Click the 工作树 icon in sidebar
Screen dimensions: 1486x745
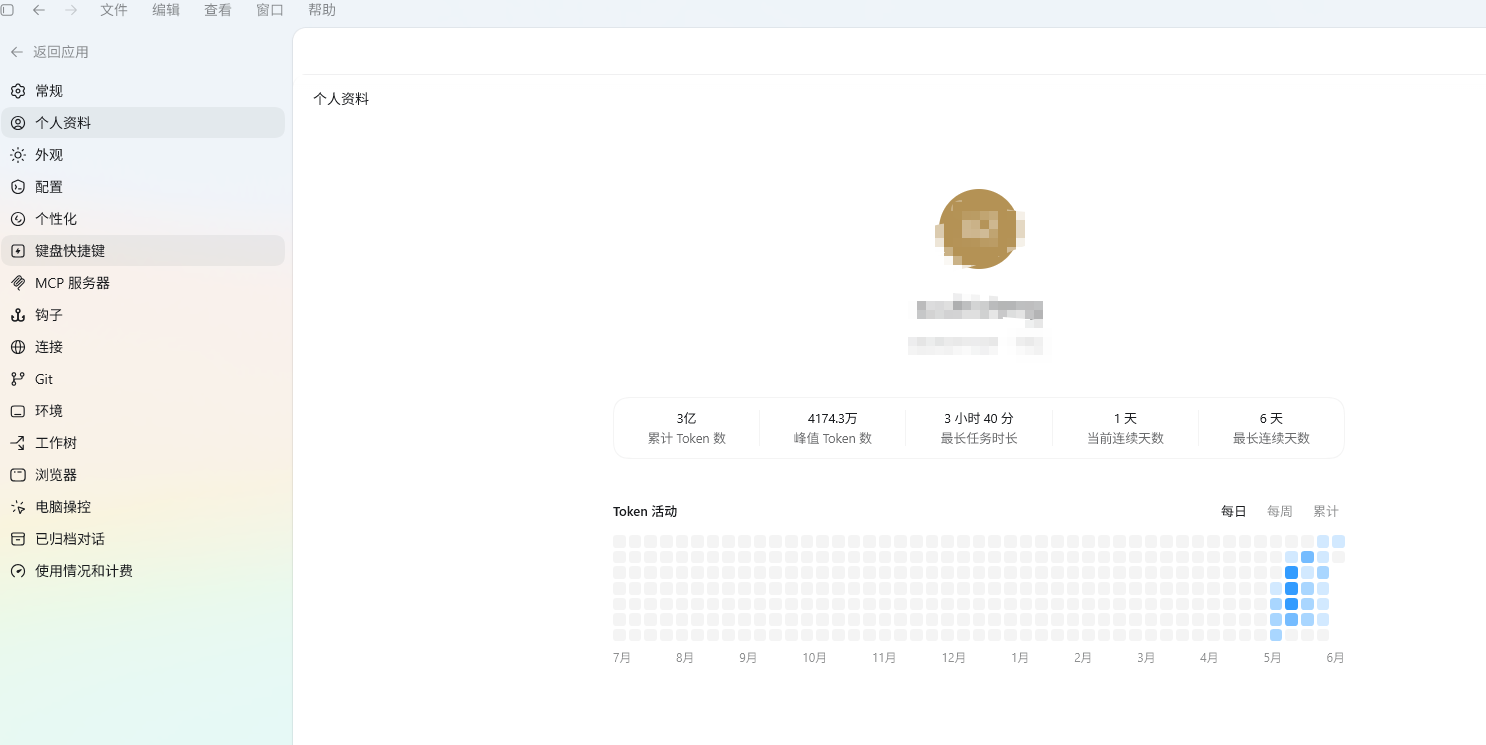[17, 443]
